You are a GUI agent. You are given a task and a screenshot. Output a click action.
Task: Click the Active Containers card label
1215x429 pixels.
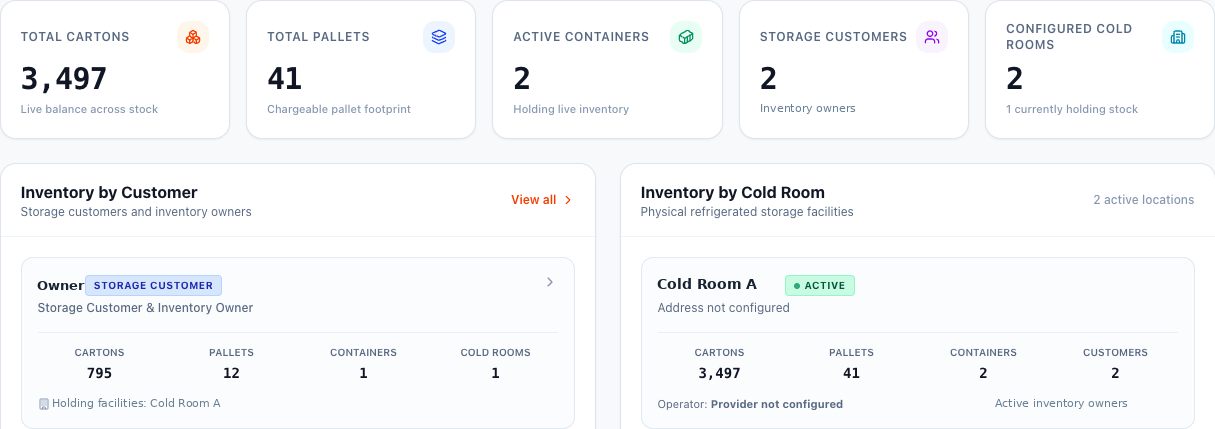coord(581,37)
